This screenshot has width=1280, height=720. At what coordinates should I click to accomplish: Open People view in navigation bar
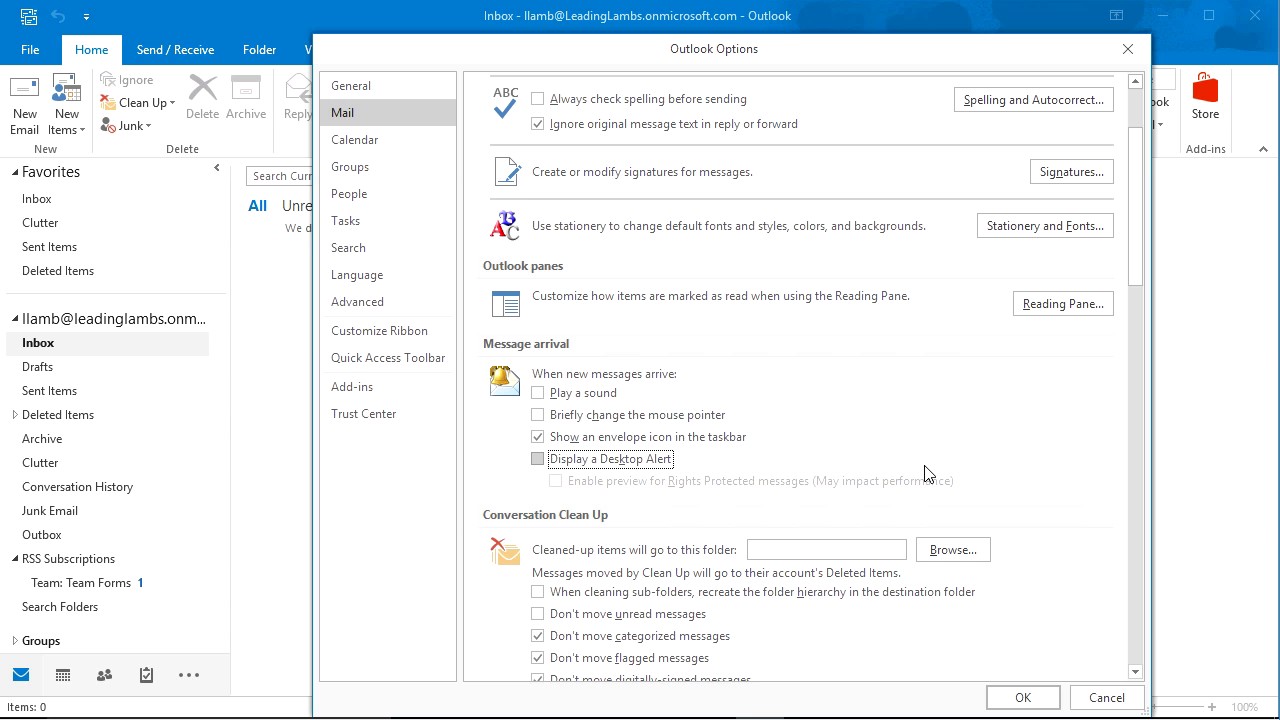[x=104, y=675]
